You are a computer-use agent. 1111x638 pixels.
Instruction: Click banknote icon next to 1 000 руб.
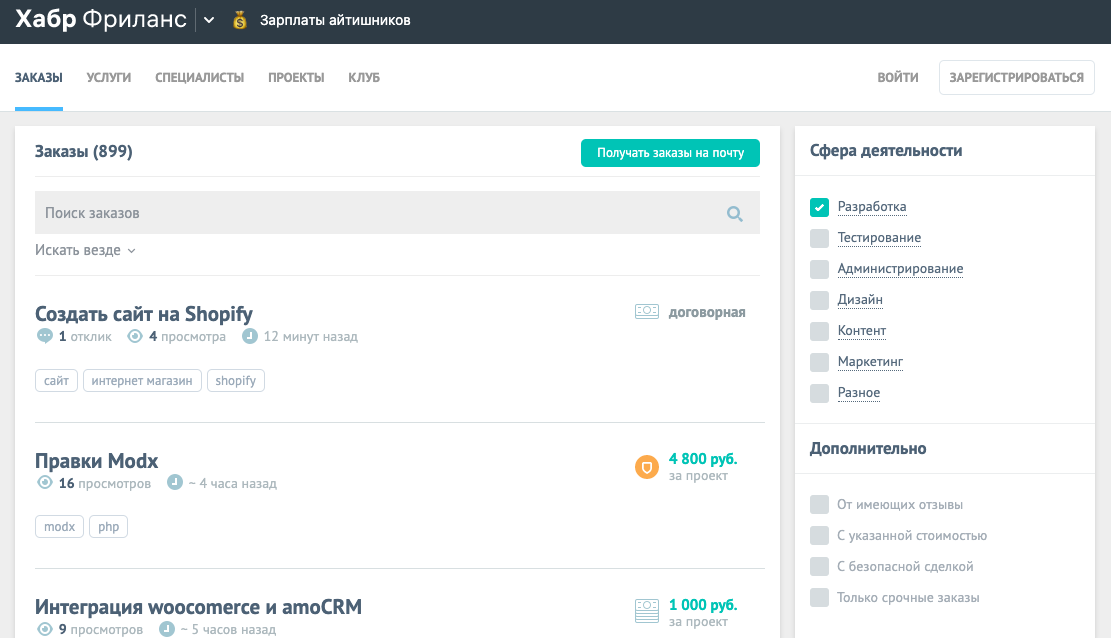[x=647, y=611]
